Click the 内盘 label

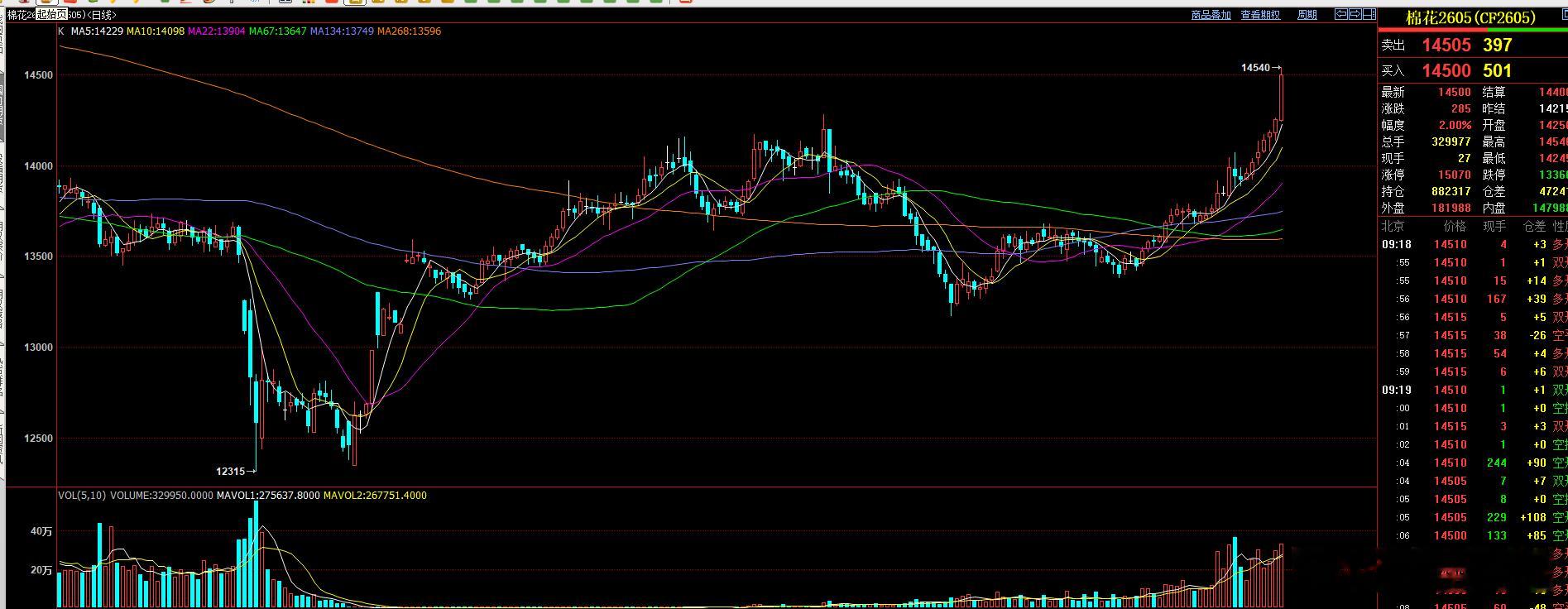click(x=1494, y=209)
